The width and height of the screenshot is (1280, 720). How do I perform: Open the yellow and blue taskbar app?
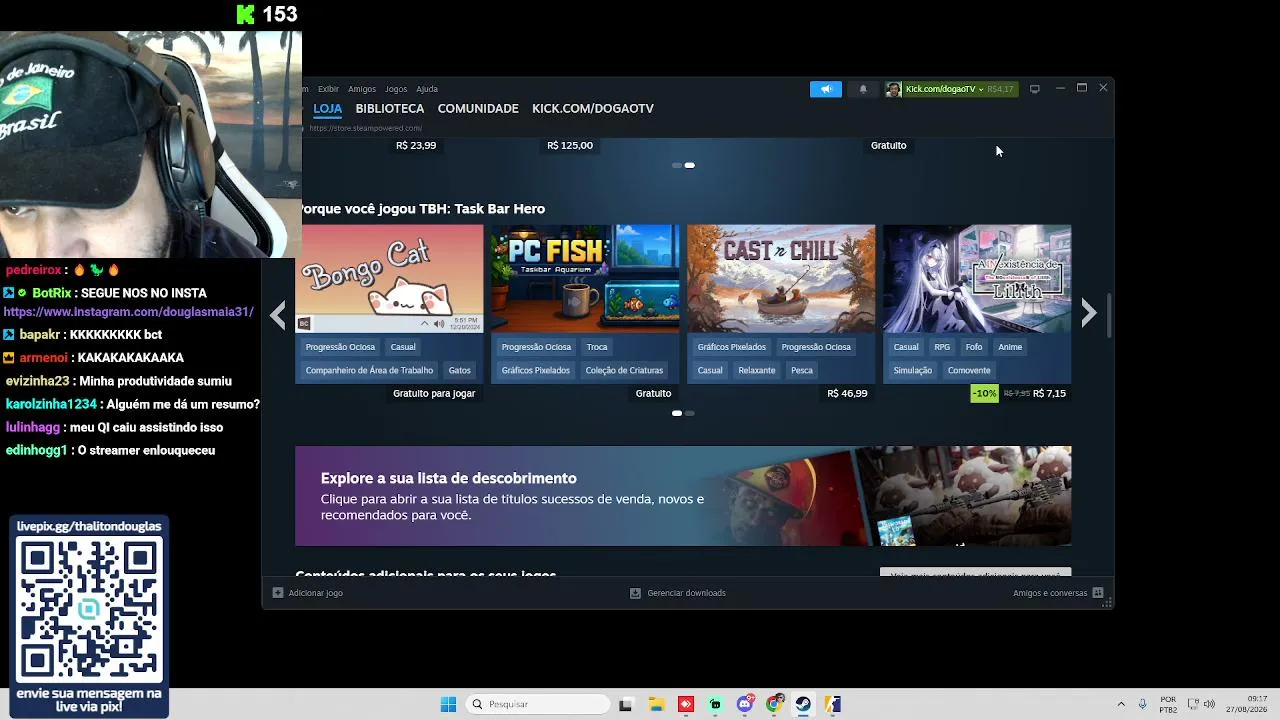[833, 704]
